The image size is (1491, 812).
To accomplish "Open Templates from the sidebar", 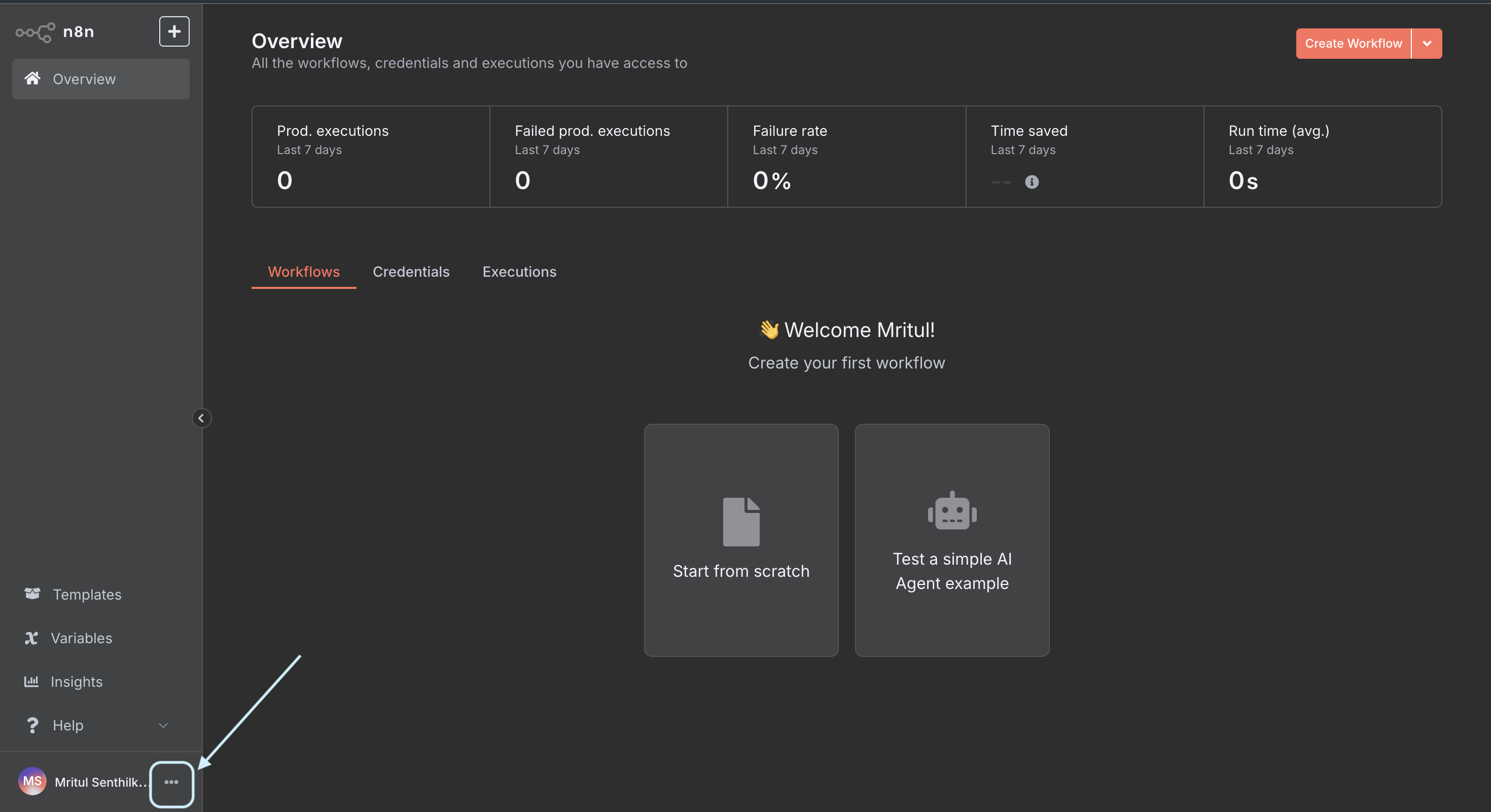I will tap(87, 595).
